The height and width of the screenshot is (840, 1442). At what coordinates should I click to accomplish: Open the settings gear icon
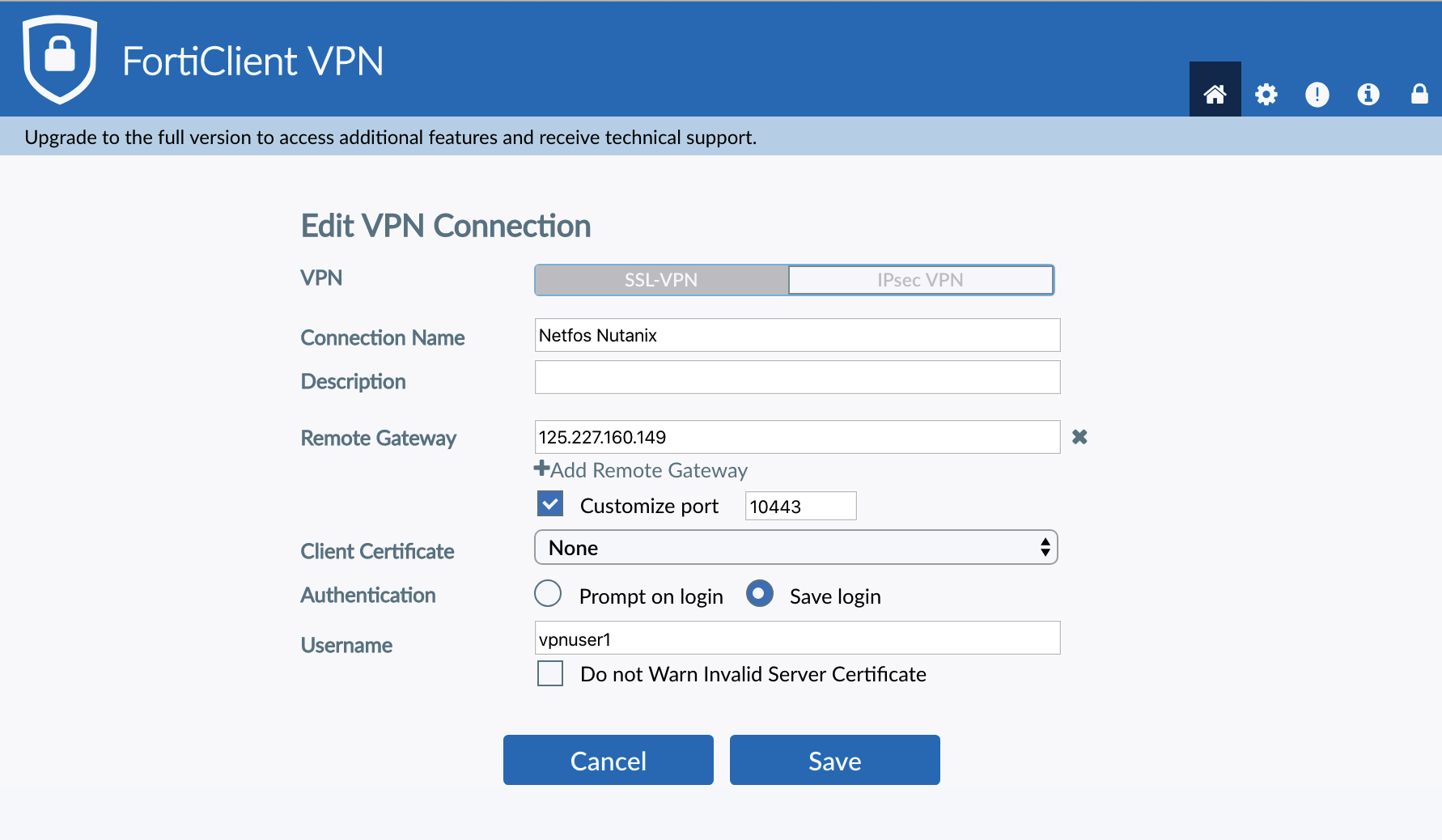tap(1266, 95)
